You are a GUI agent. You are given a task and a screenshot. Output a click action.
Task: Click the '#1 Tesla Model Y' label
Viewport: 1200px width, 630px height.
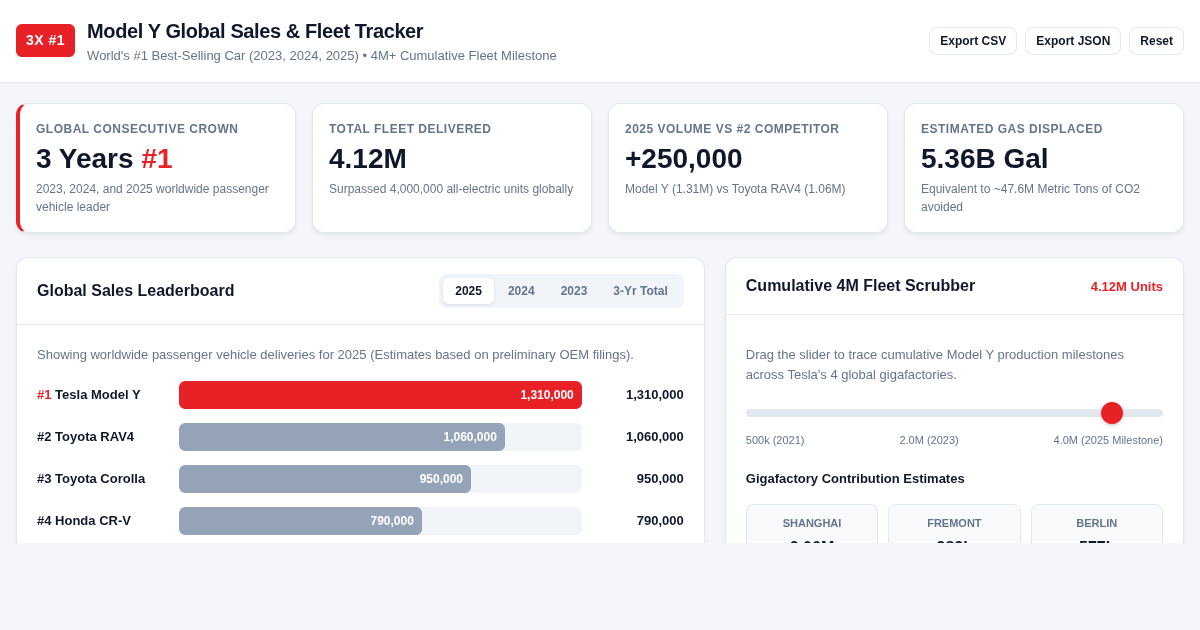point(89,395)
